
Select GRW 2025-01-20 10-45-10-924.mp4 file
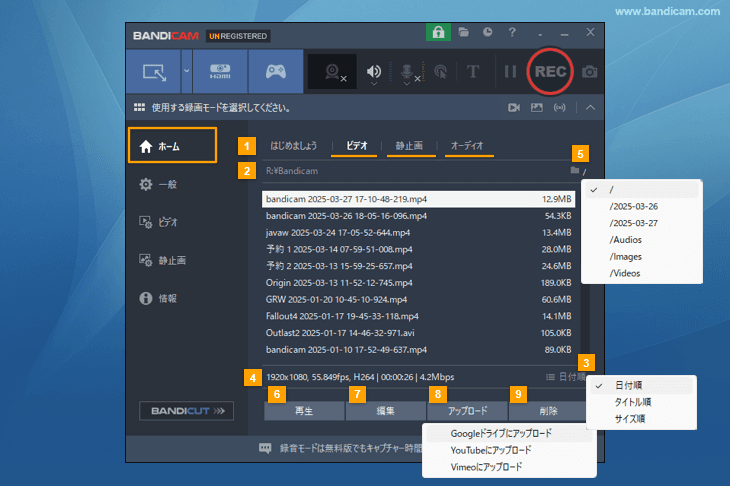[x=419, y=299]
